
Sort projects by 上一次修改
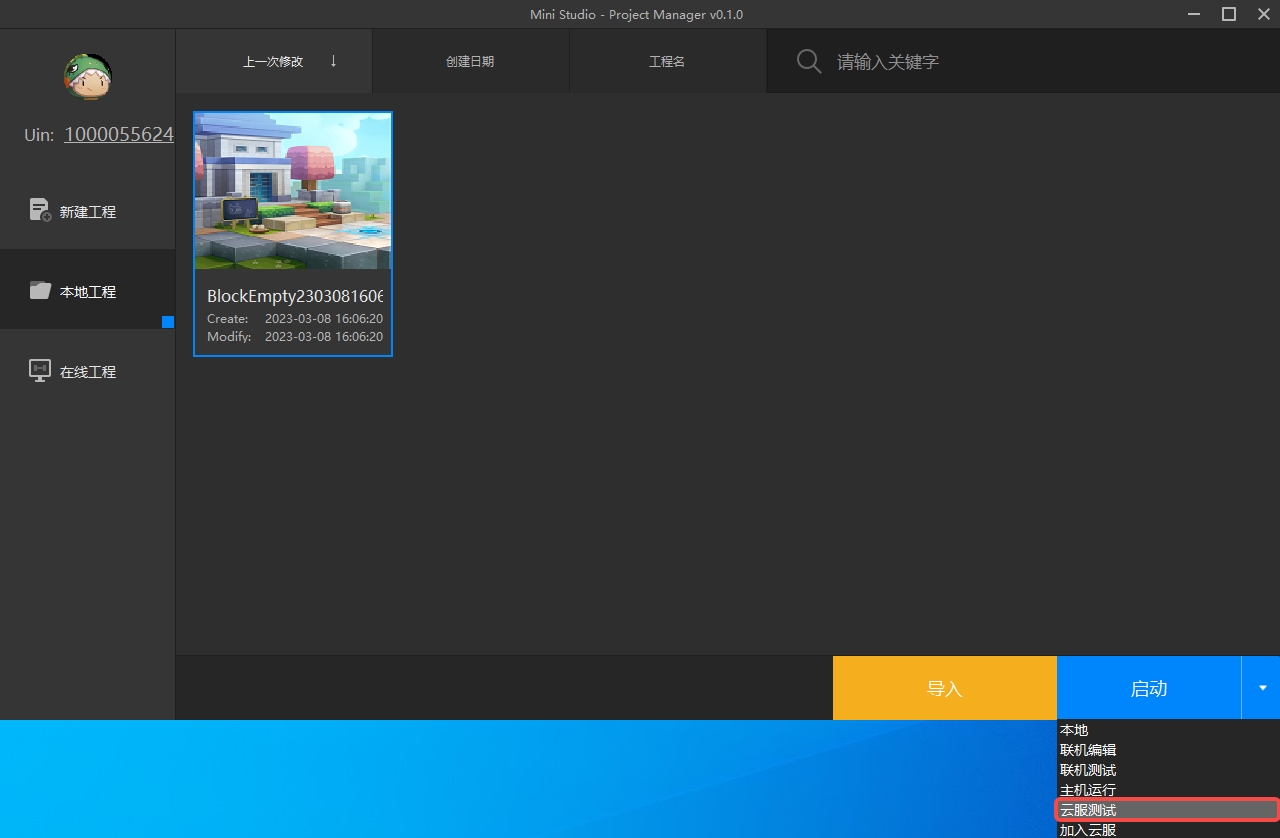pos(273,61)
